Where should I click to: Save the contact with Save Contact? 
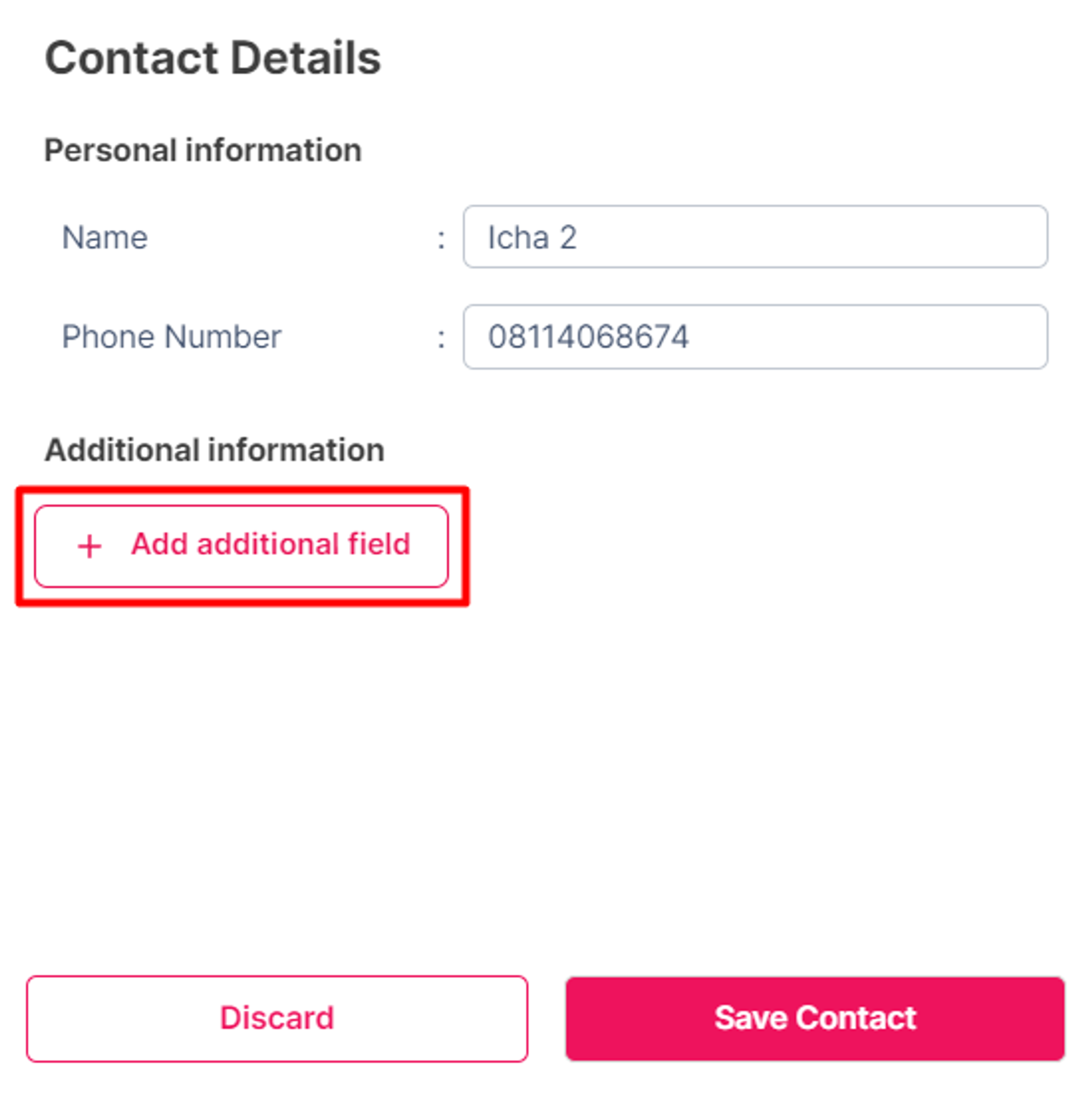(814, 1018)
